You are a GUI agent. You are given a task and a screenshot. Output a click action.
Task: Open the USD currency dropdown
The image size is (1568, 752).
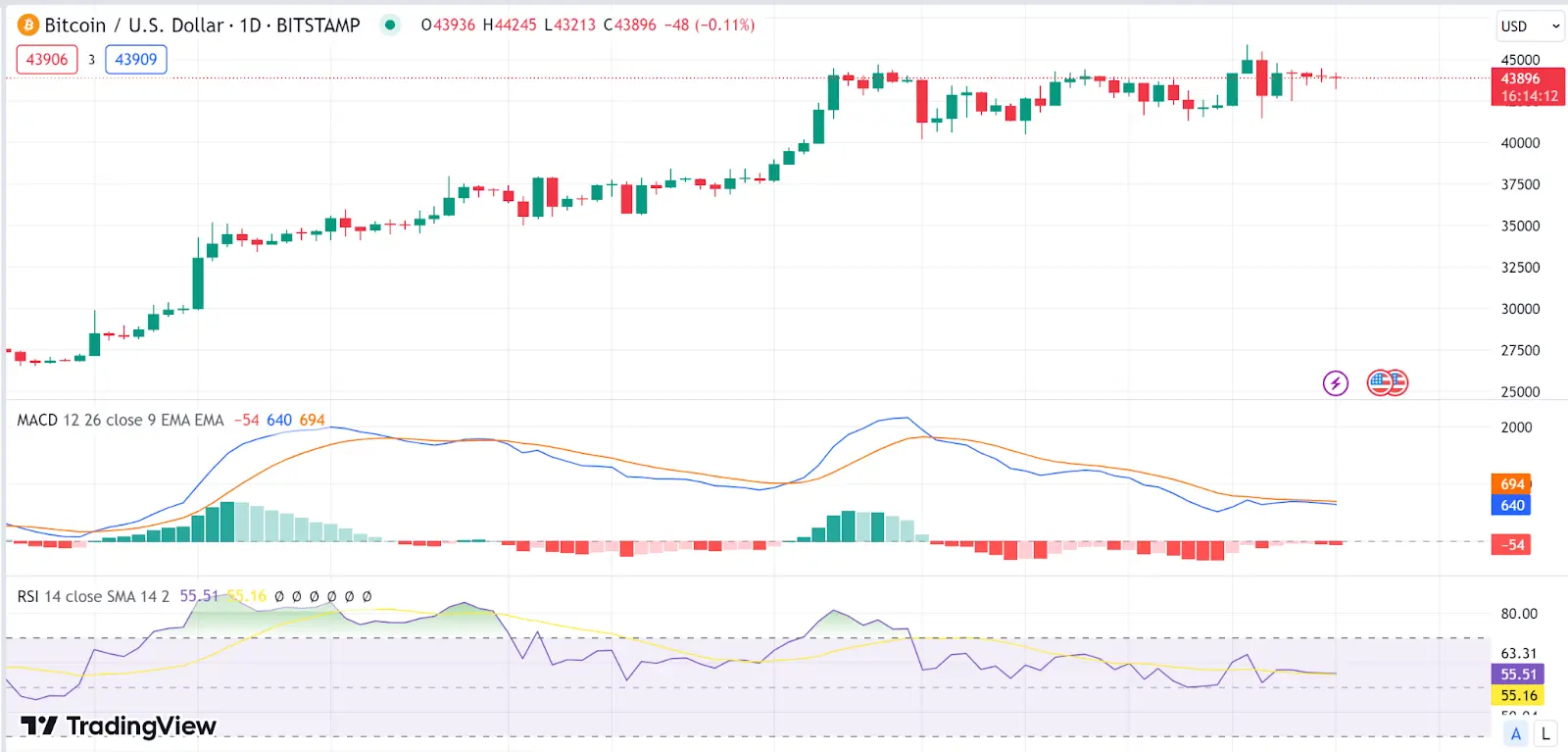tap(1530, 26)
